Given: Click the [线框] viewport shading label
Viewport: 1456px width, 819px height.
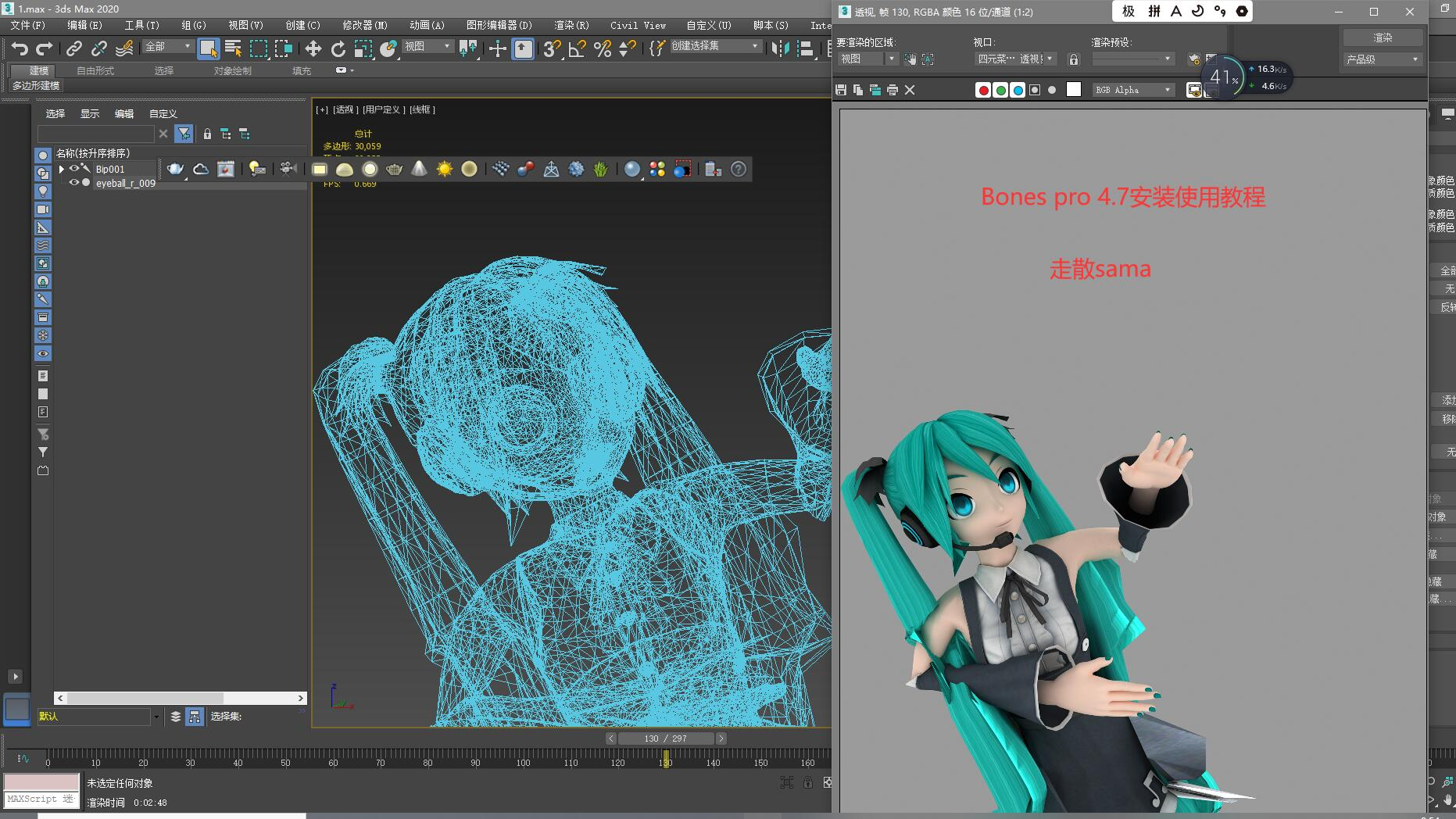Looking at the screenshot, I should tap(423, 109).
